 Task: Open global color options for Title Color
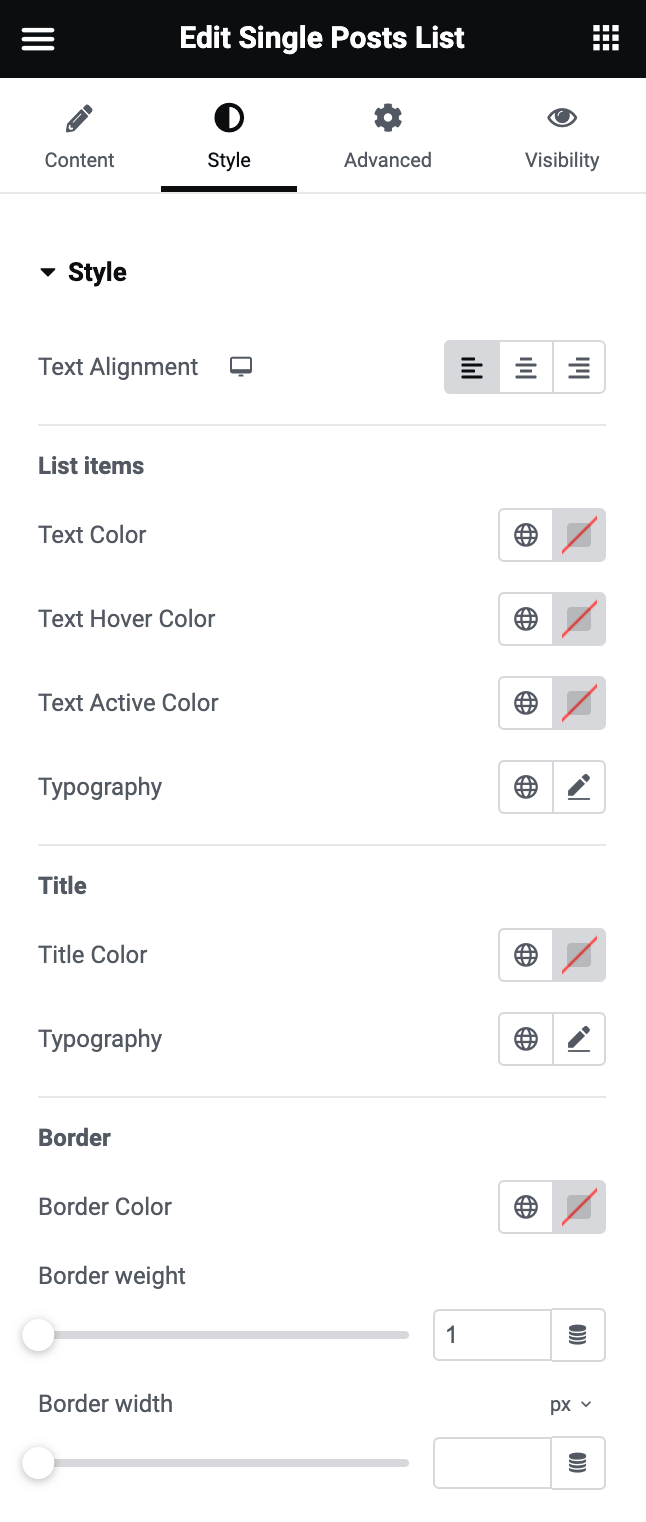click(x=525, y=955)
